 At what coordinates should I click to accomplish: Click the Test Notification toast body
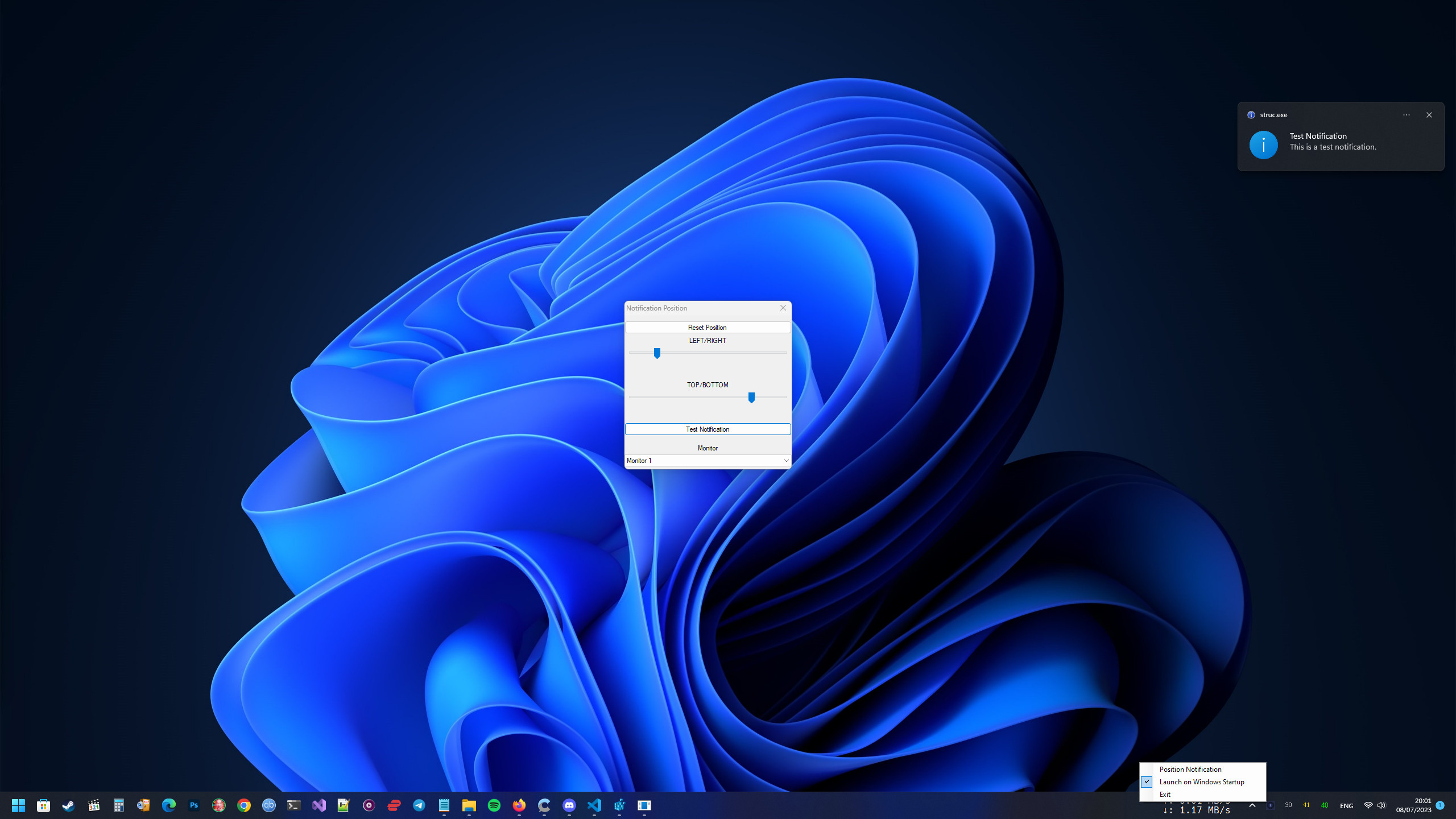1341,136
